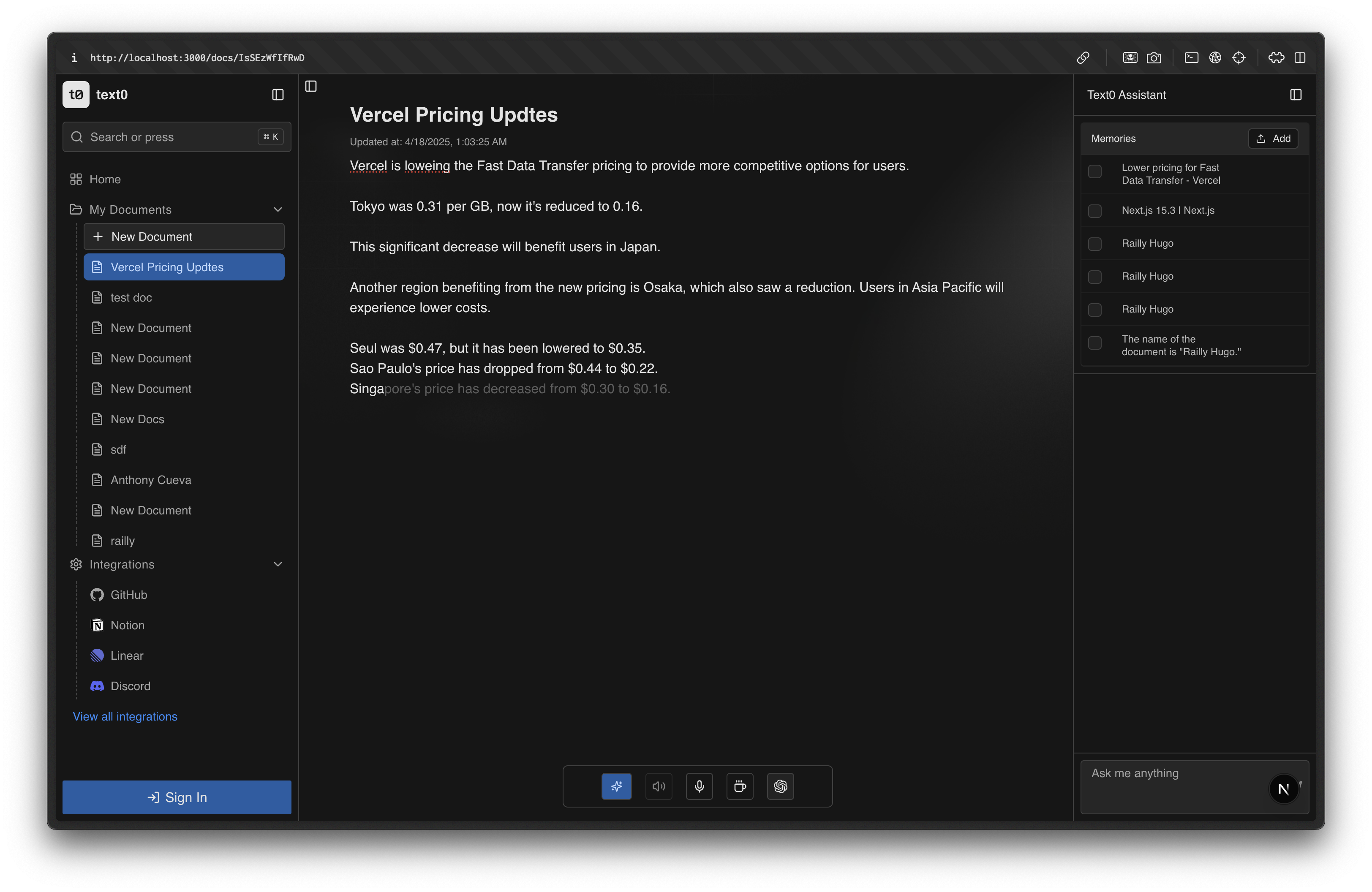Close the Text0 Assistant panel icon
1372x892 pixels.
[x=1295, y=95]
